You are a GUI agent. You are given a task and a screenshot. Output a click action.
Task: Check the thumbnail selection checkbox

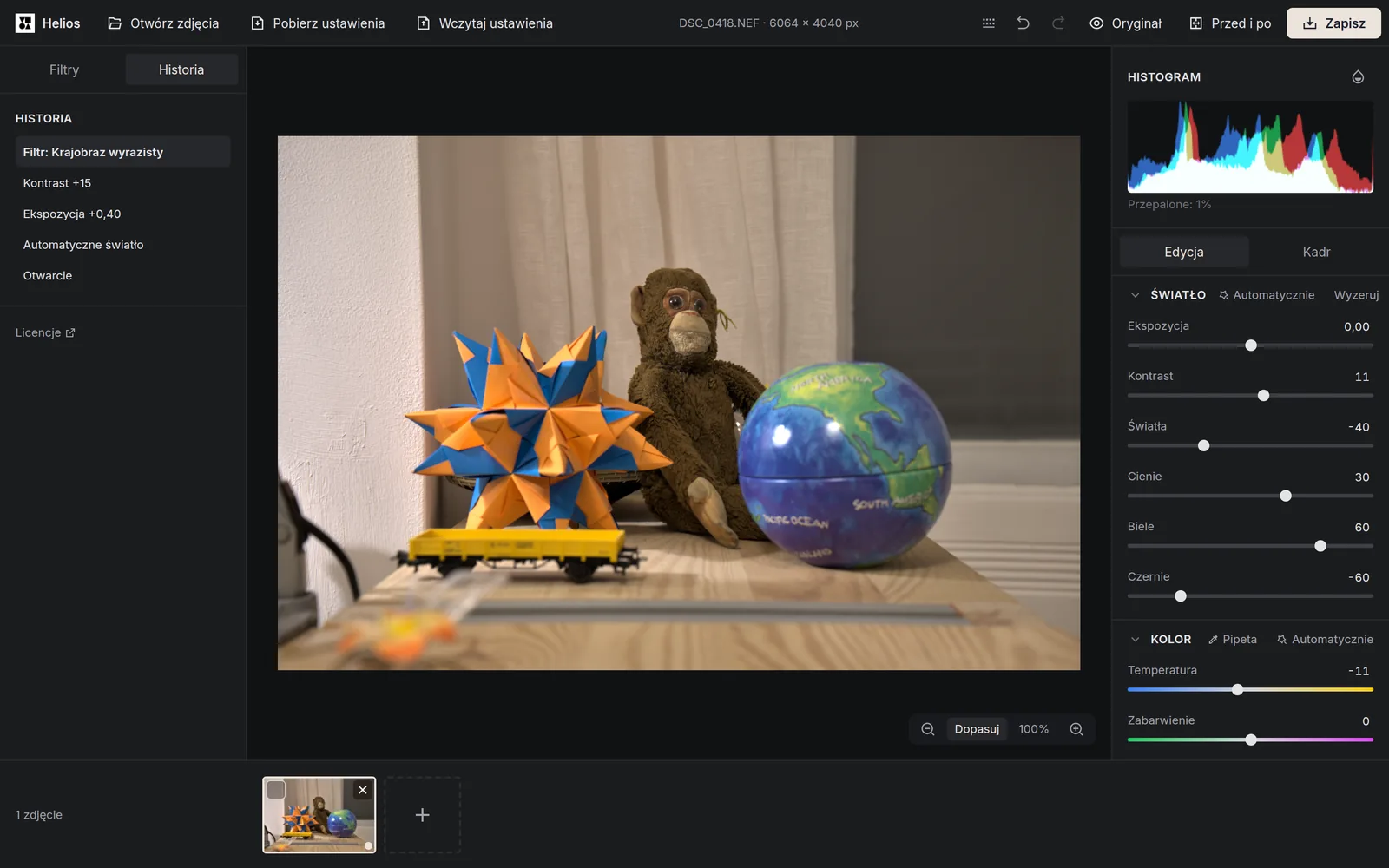tap(276, 790)
